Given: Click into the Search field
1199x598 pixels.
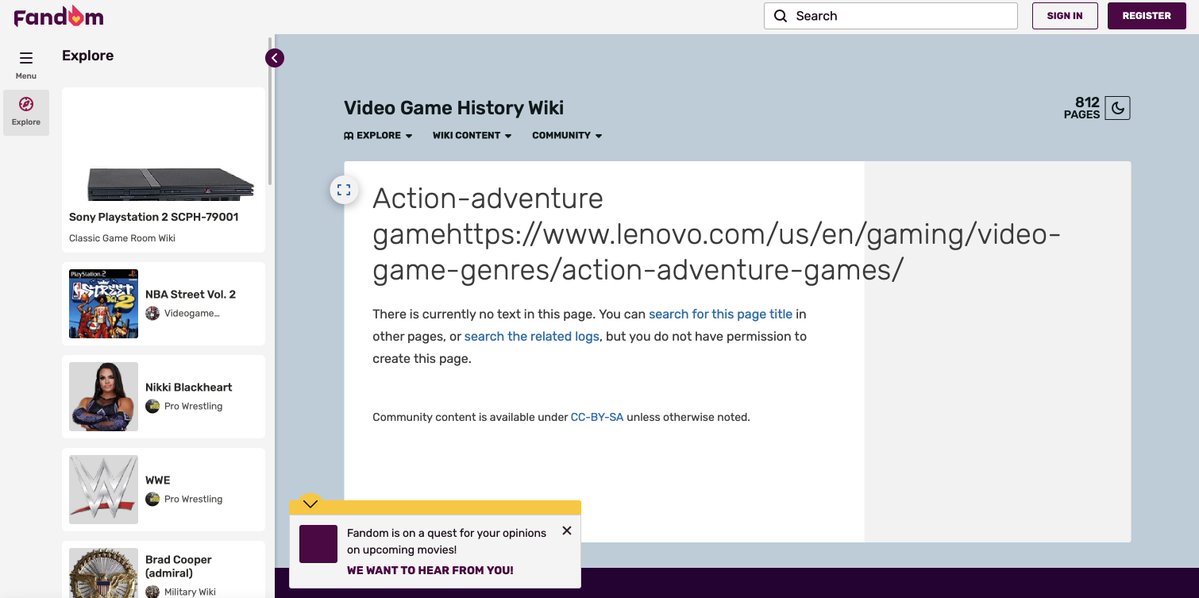Looking at the screenshot, I should (x=891, y=16).
